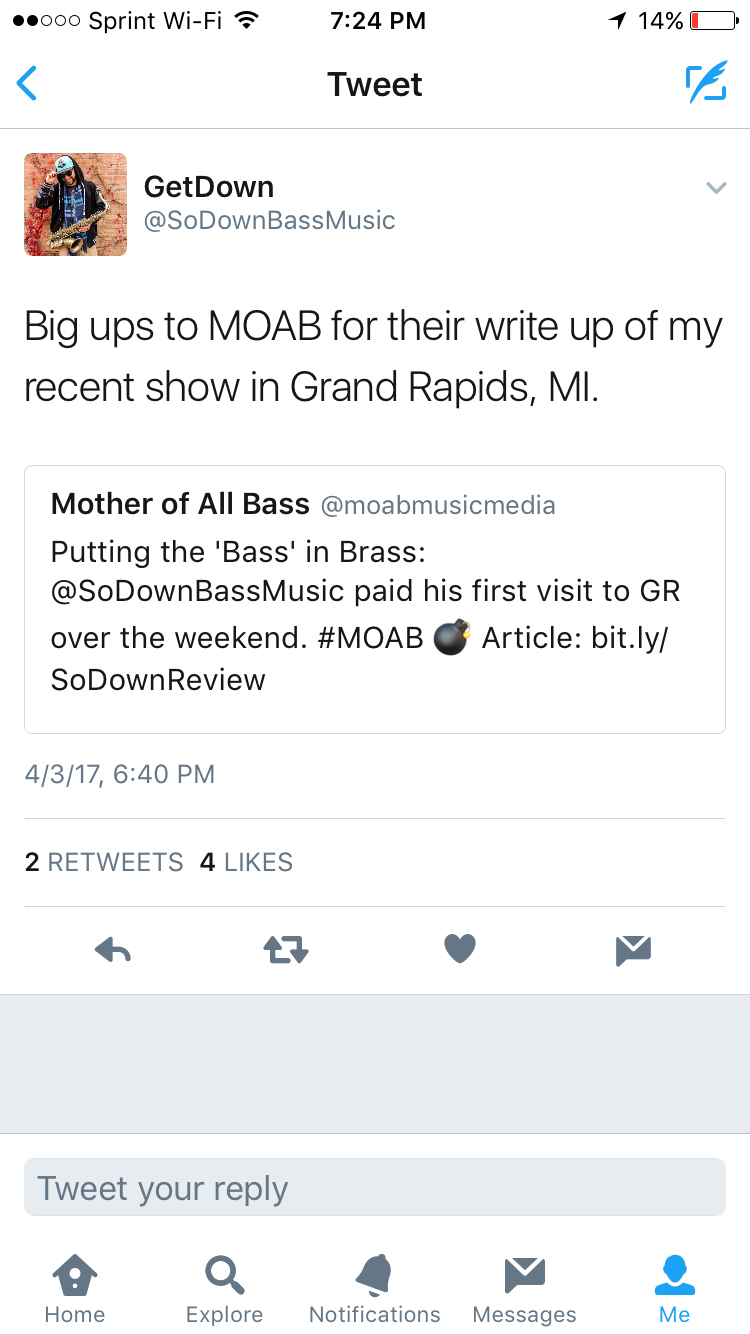
Task: Tap the back arrow icon
Action: pos(27,84)
